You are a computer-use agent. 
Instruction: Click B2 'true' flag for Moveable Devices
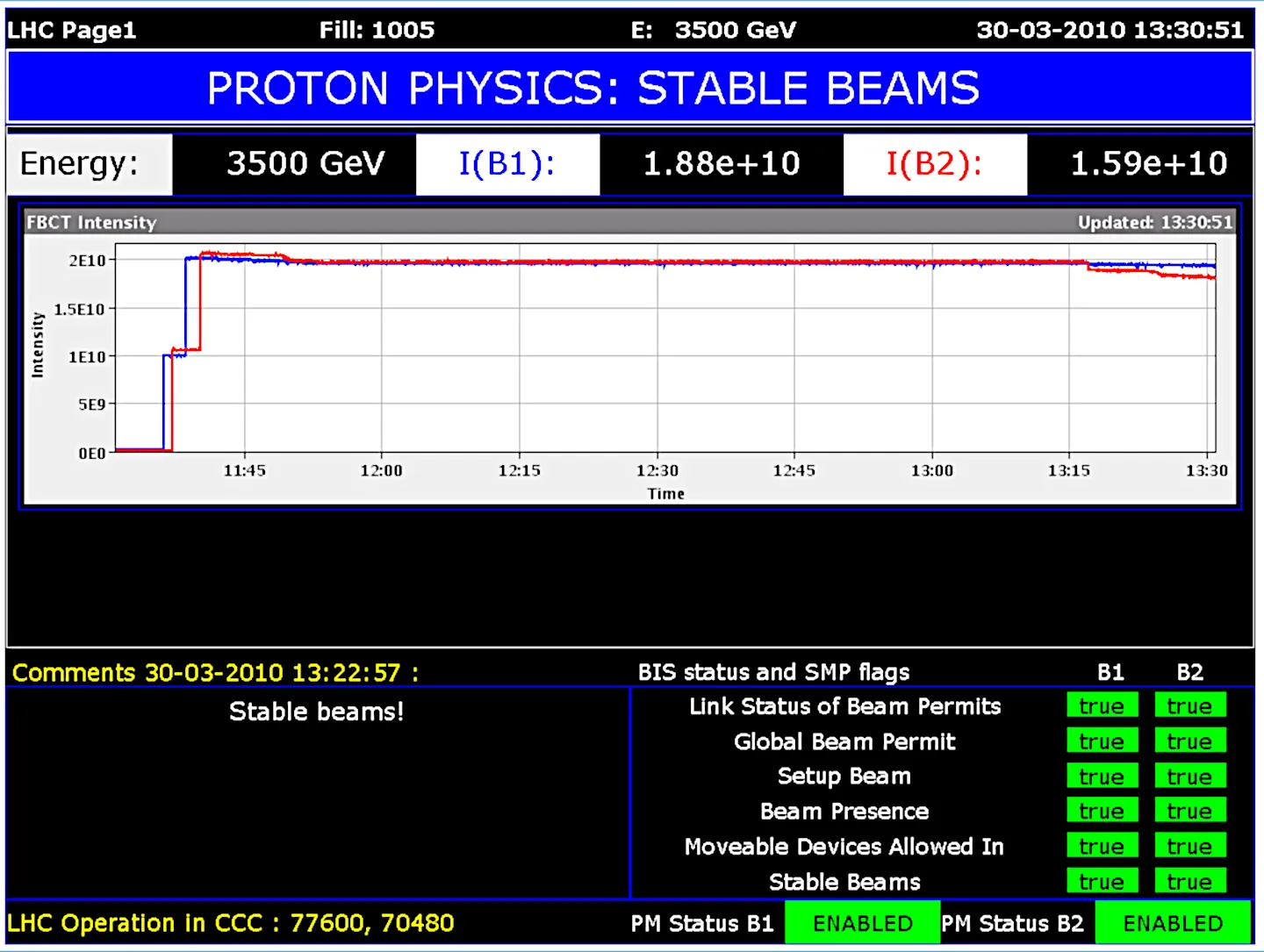click(x=1189, y=845)
